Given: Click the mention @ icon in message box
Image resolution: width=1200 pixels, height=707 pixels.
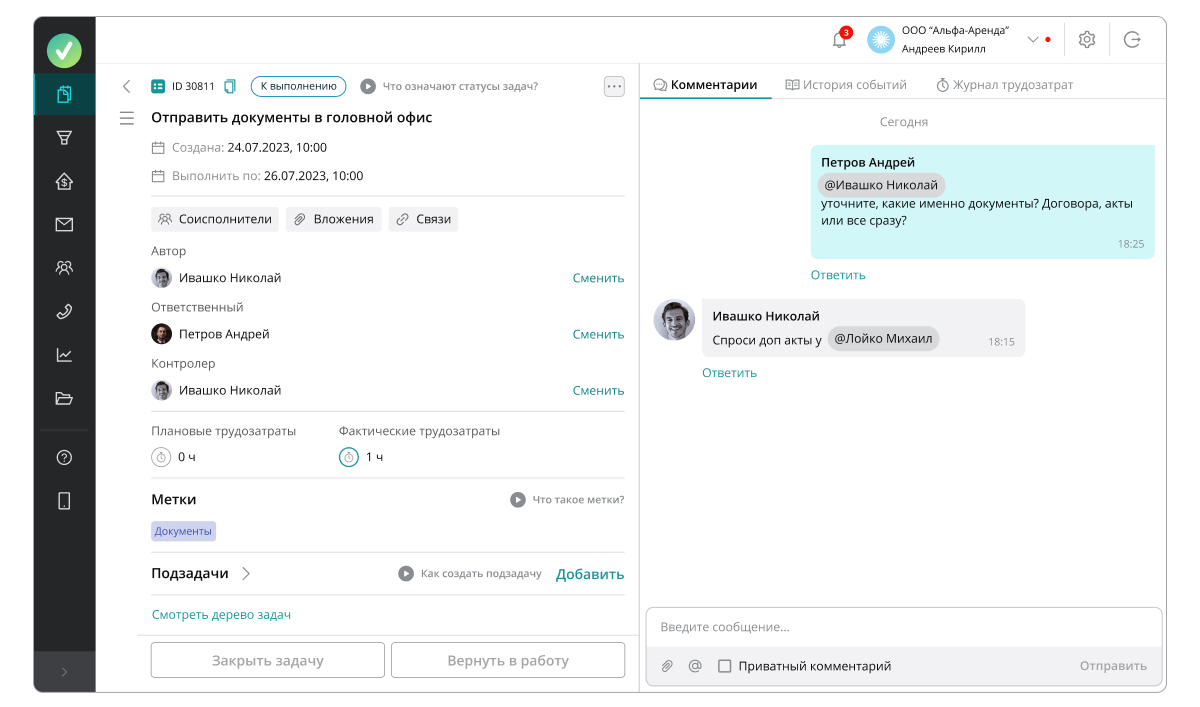Looking at the screenshot, I should 695,666.
